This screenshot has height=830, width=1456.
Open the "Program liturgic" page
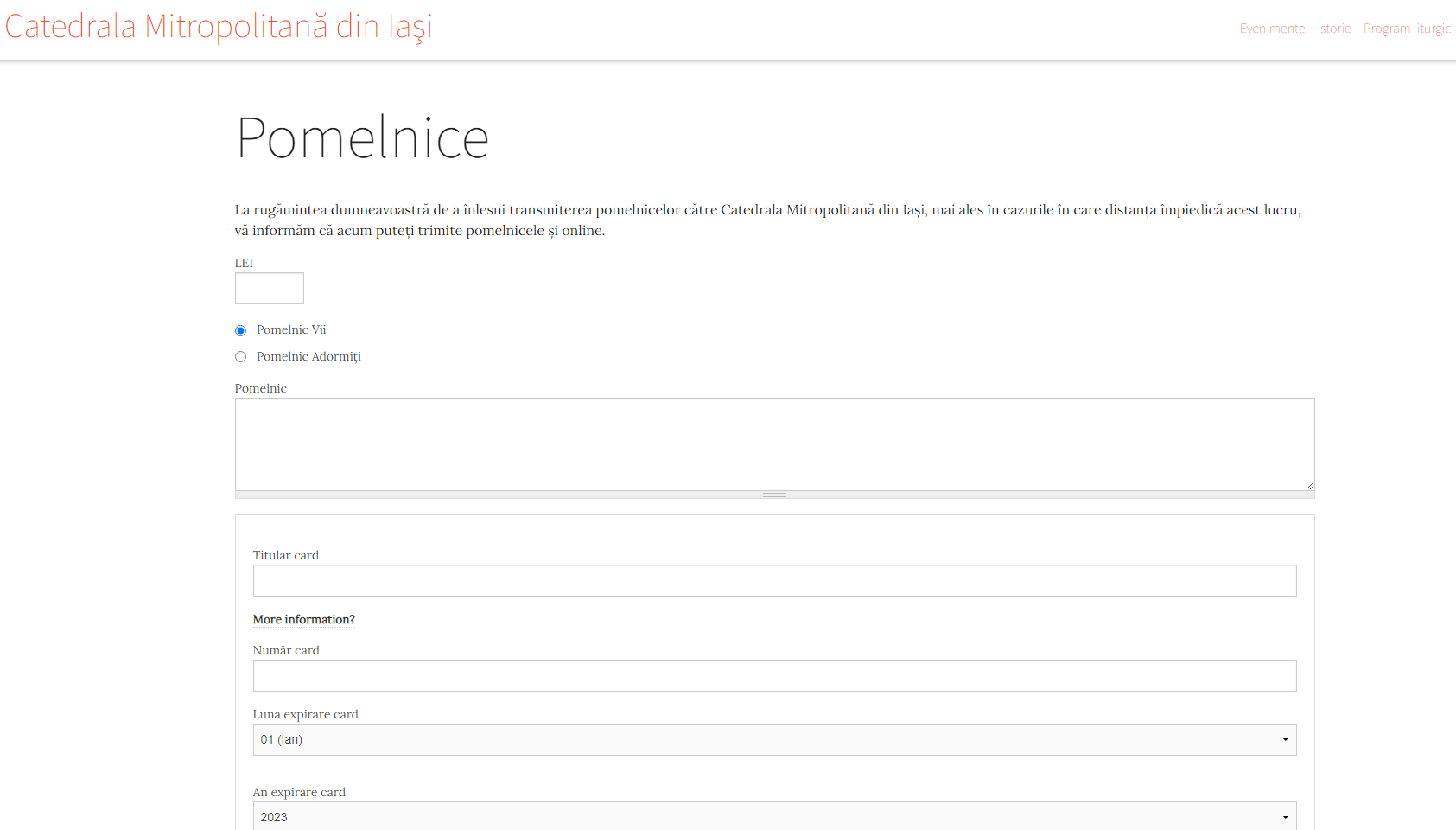[1406, 28]
